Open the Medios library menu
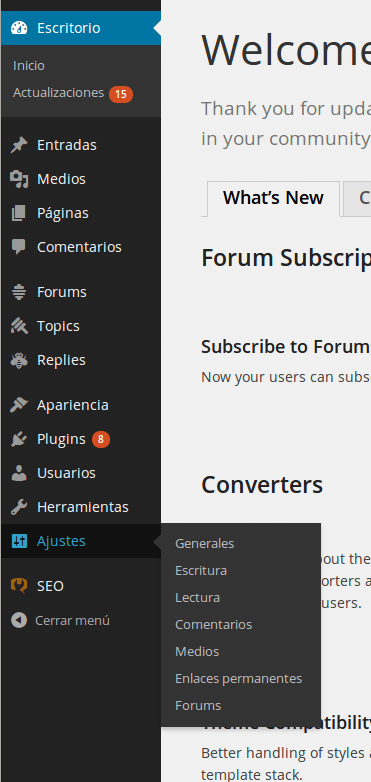The height and width of the screenshot is (782, 371). click(x=81, y=179)
